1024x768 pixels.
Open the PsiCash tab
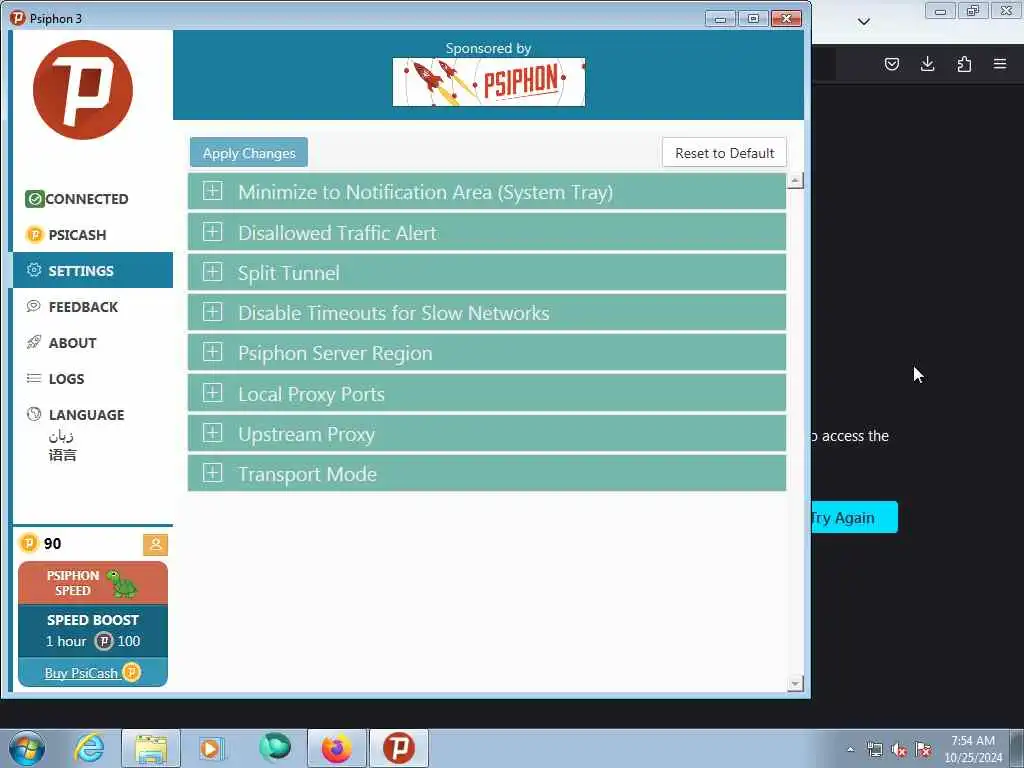point(93,234)
